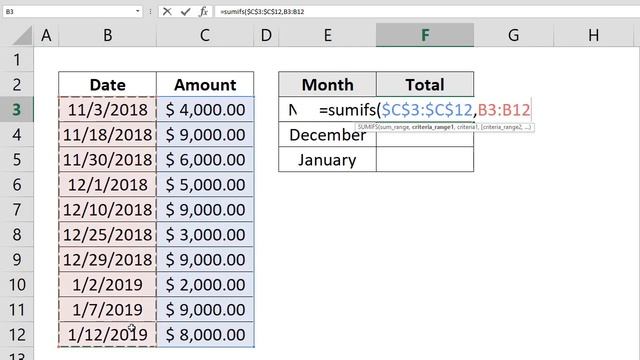This screenshot has width=640, height=360.
Task: Select the cell with date 1/7/2019
Action: pyautogui.click(x=107, y=309)
